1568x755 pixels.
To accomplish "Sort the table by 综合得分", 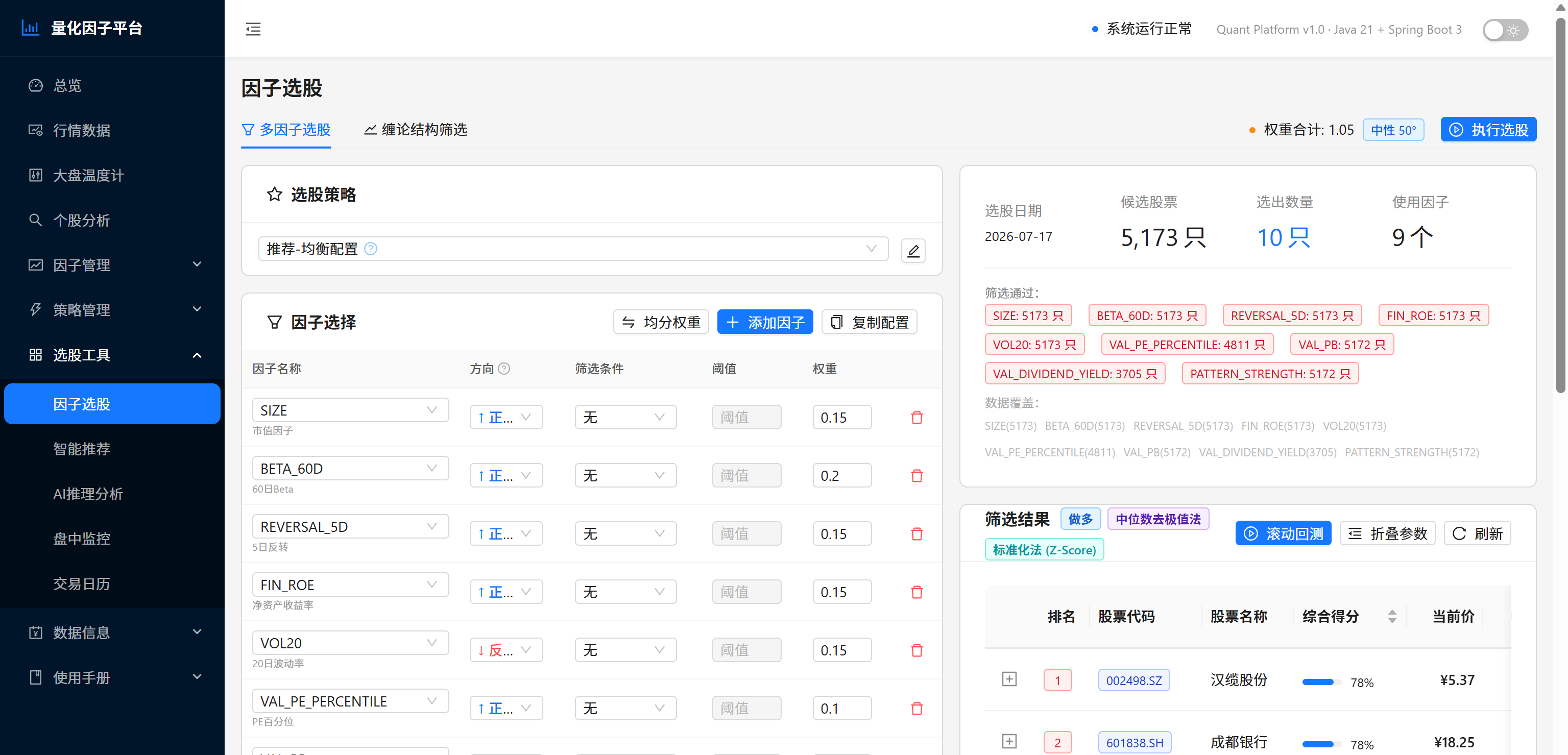I will tap(1391, 616).
